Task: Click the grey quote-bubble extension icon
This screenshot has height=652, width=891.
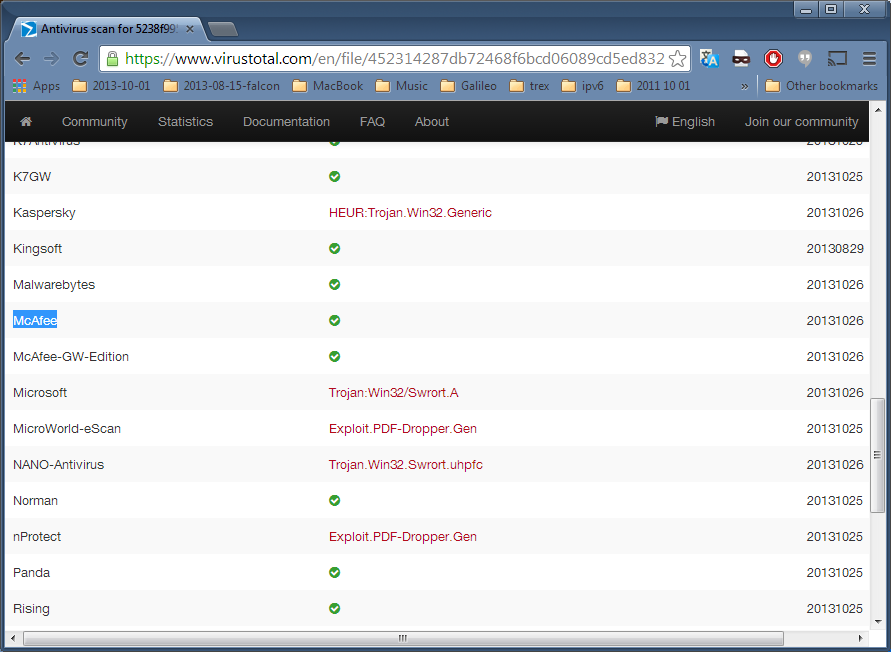Action: (x=805, y=59)
